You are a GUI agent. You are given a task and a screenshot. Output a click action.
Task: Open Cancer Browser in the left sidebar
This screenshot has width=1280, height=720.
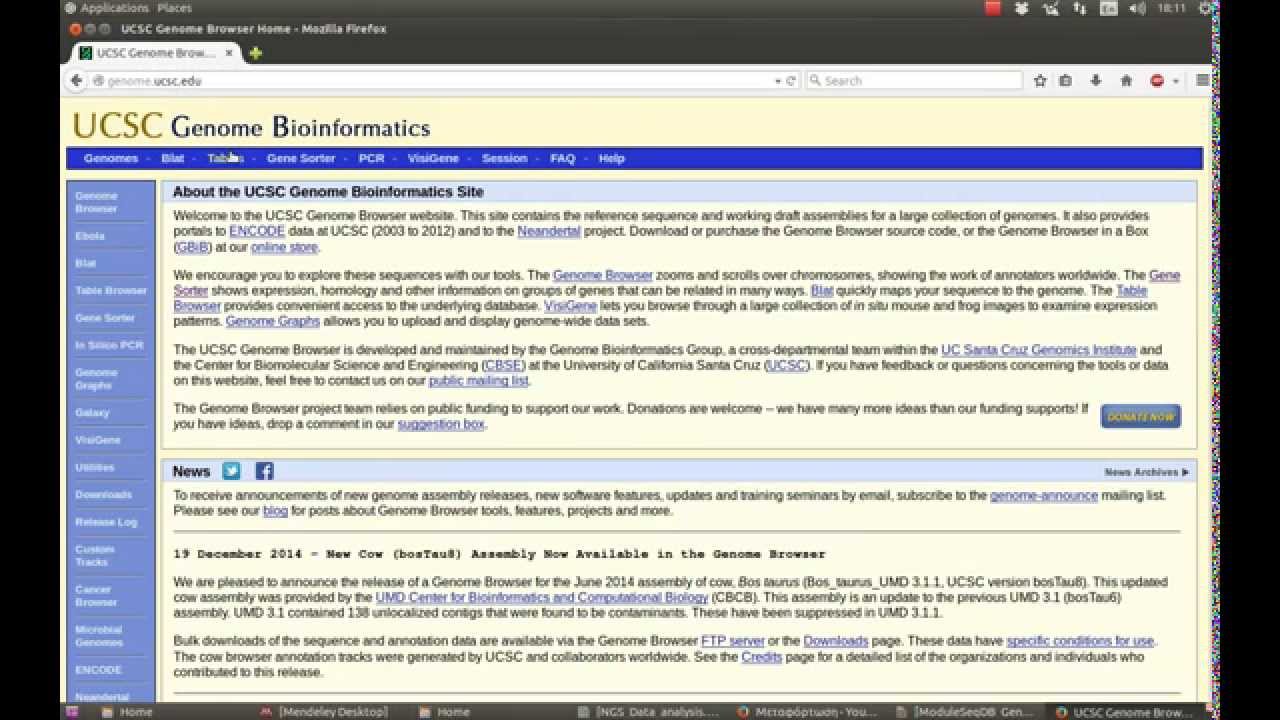[96, 596]
